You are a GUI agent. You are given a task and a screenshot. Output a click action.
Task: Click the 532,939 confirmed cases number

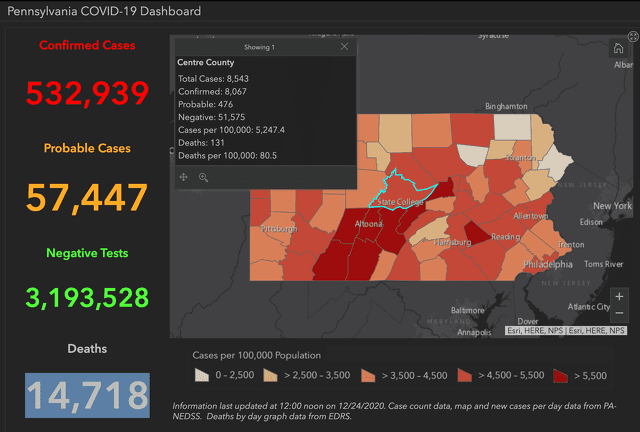pyautogui.click(x=87, y=93)
